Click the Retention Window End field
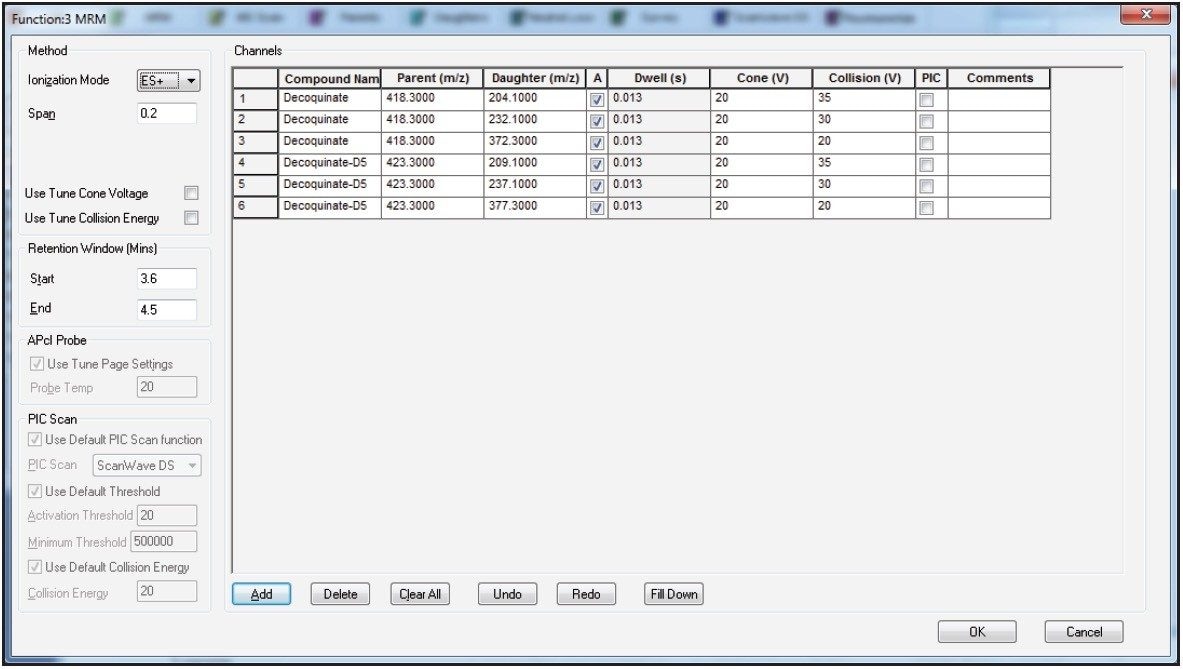The width and height of the screenshot is (1183, 669). coord(166,309)
